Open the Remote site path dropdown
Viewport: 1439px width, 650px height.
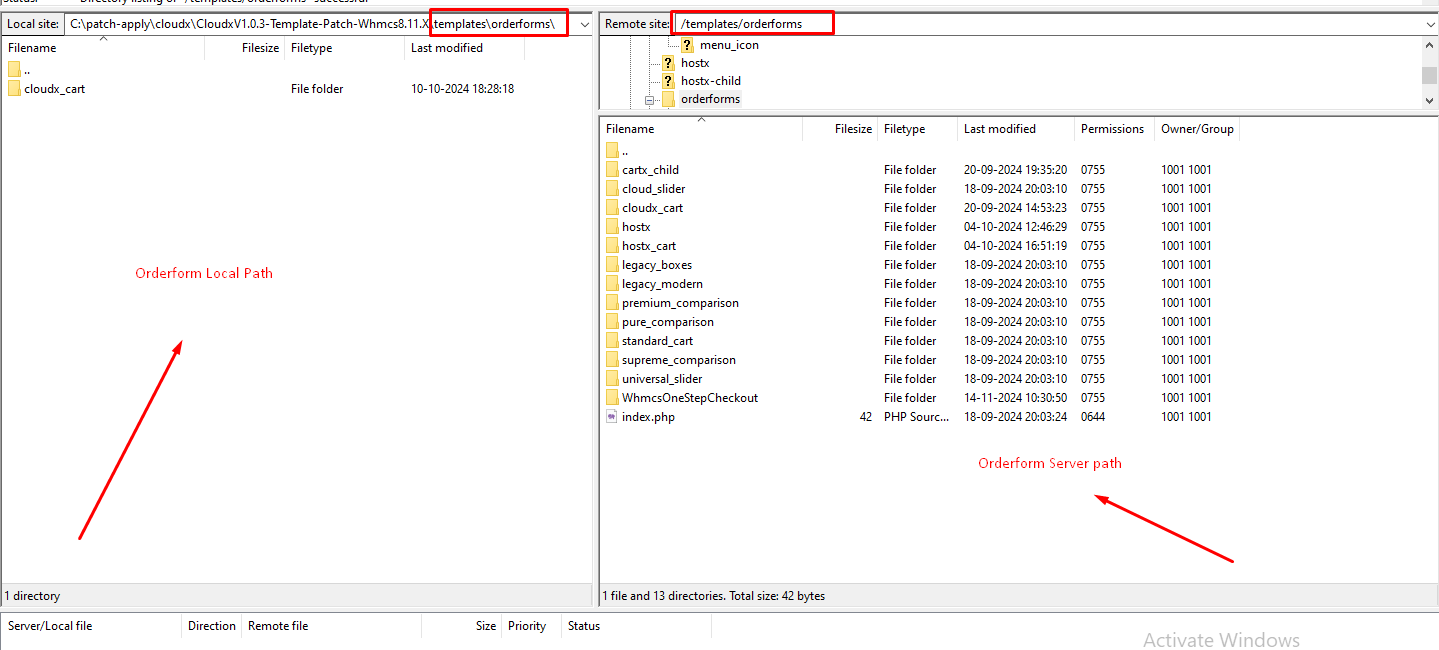point(1429,24)
